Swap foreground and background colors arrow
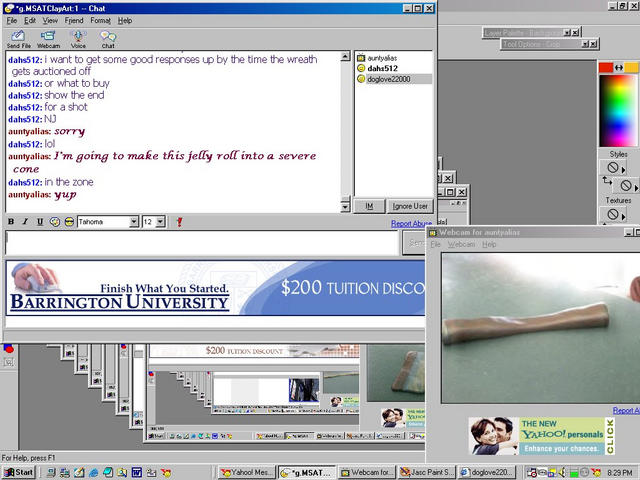The image size is (640, 480). point(619,67)
